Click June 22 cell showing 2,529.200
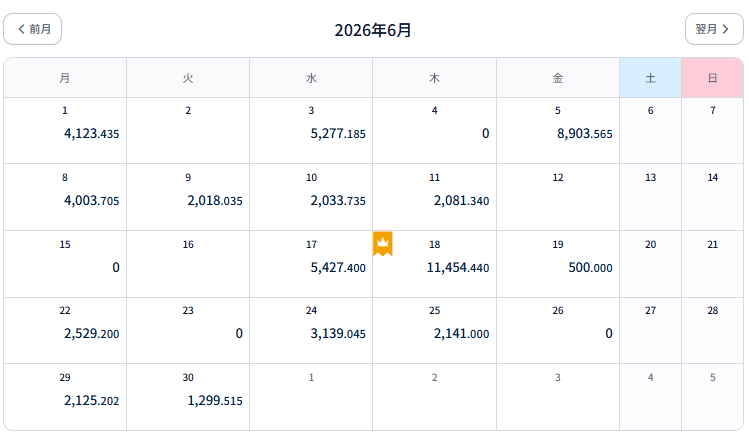749x434 pixels. click(65, 330)
